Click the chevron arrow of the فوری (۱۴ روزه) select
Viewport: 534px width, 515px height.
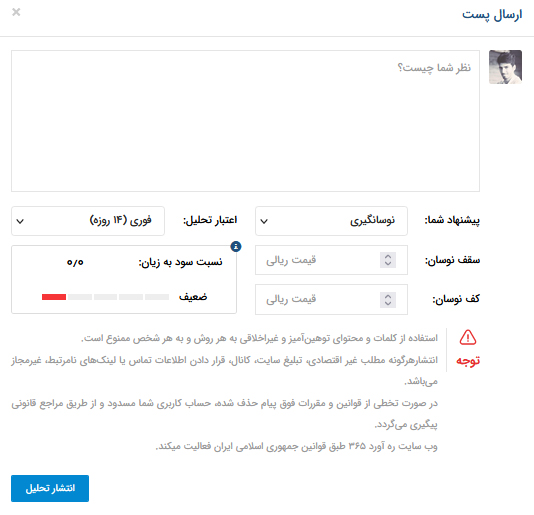pos(20,221)
